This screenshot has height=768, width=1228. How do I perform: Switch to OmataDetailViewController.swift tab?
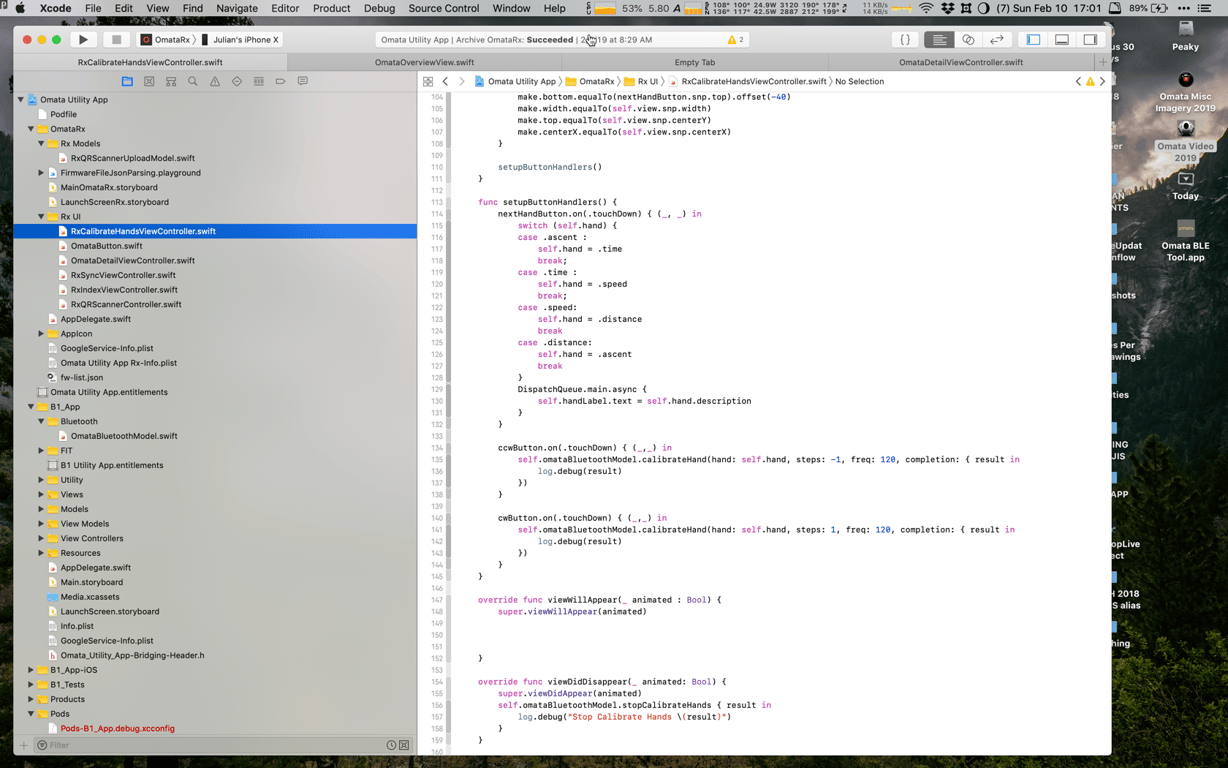(960, 62)
